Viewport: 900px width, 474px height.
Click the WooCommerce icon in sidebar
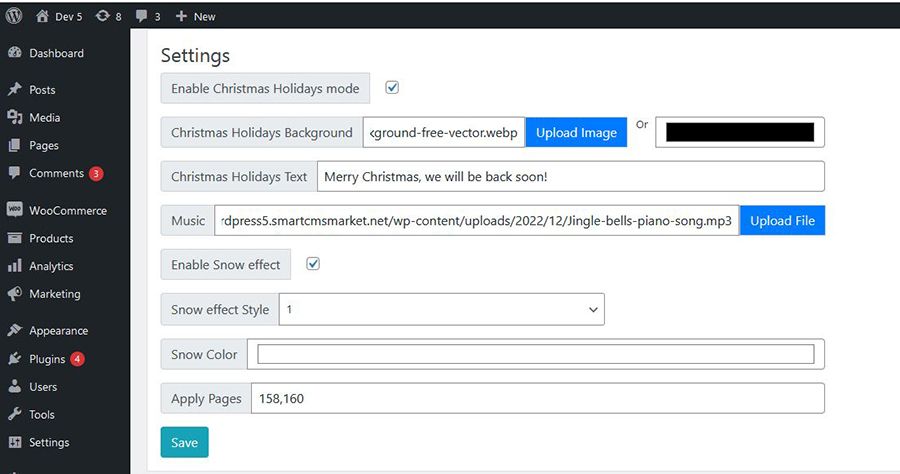click(x=15, y=211)
